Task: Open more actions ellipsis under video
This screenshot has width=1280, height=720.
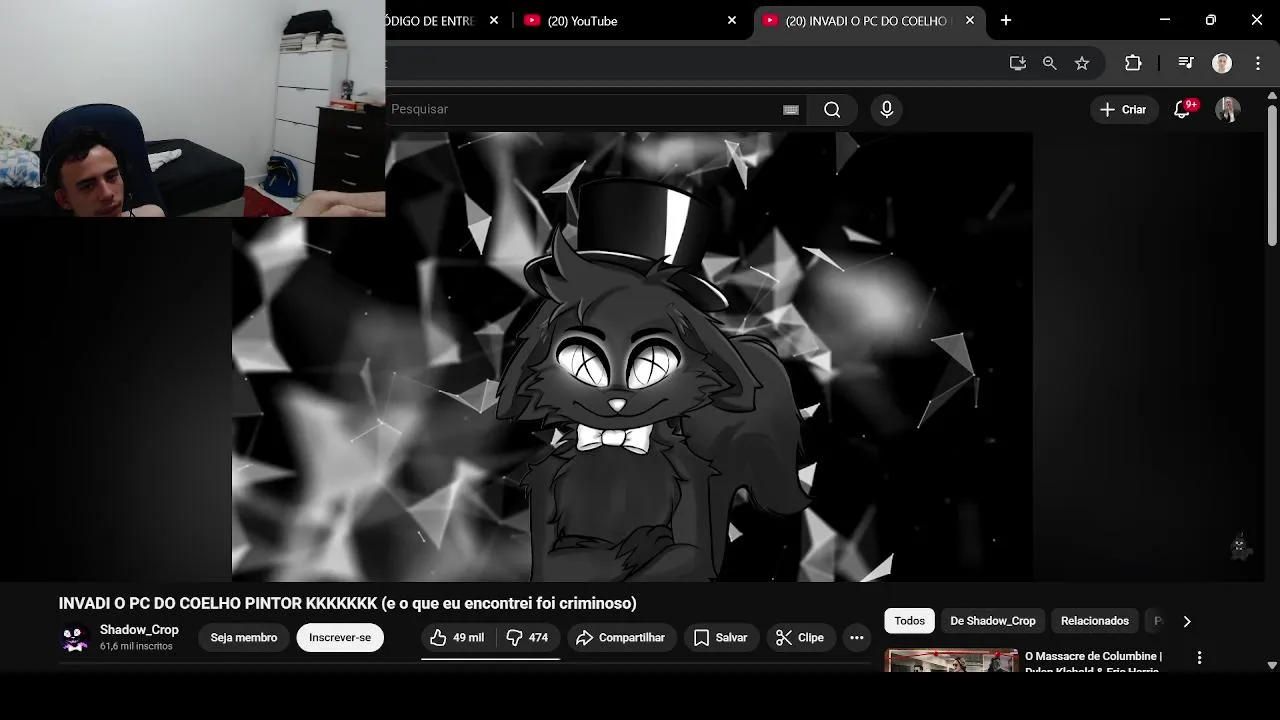Action: tap(857, 638)
